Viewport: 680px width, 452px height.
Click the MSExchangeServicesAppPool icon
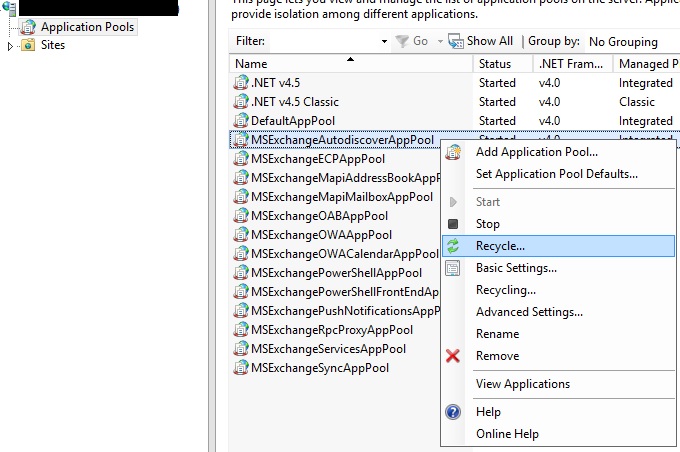click(241, 349)
